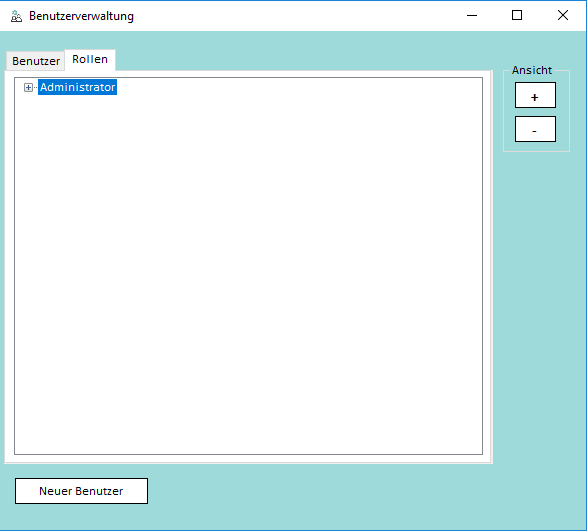Click the Ansicht group box label
Screen dimensions: 587x531
point(532,70)
